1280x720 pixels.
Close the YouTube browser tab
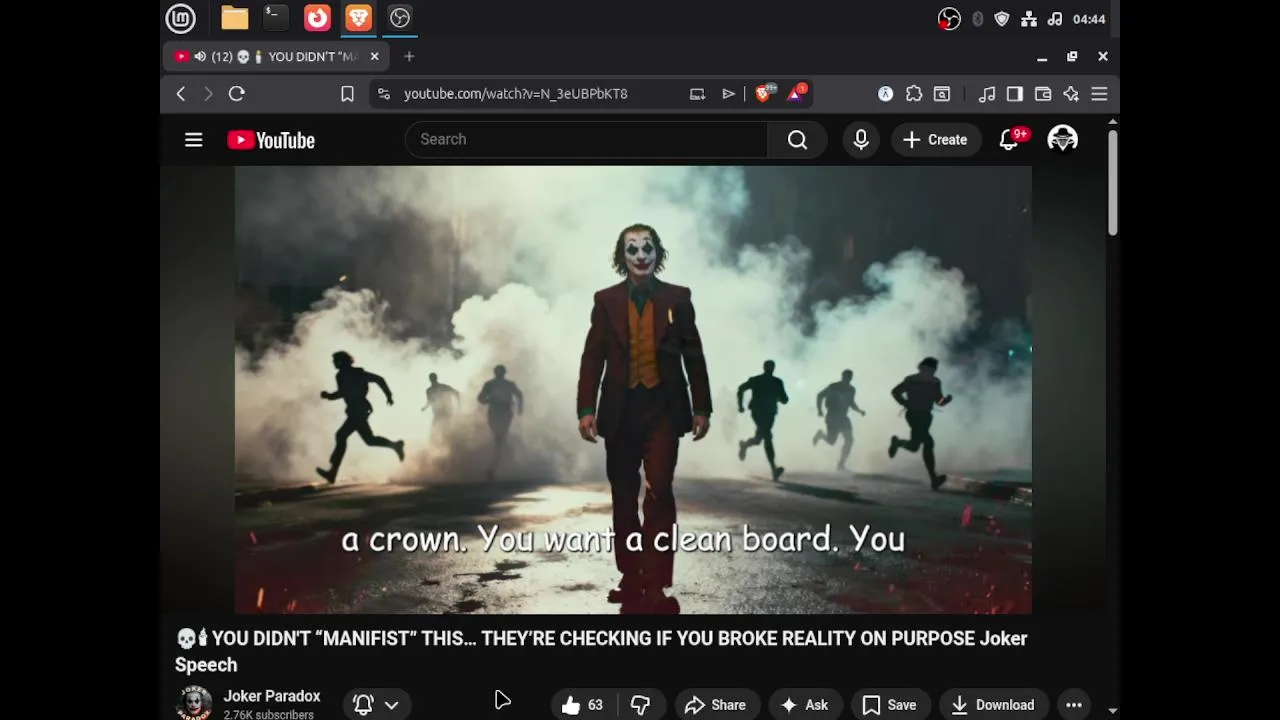pos(375,57)
